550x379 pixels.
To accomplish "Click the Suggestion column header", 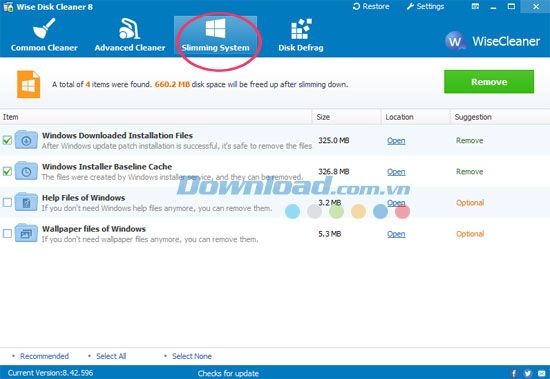I will (x=500, y=117).
